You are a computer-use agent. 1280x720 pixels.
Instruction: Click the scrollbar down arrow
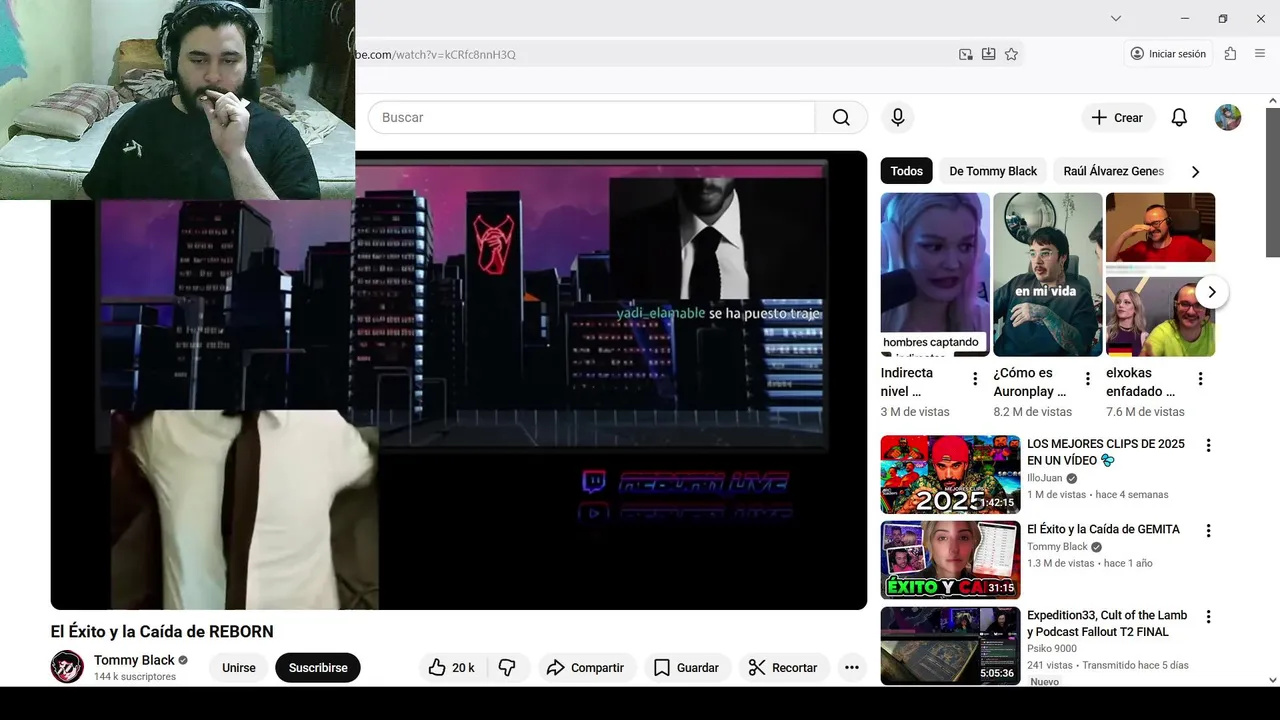click(x=1273, y=679)
